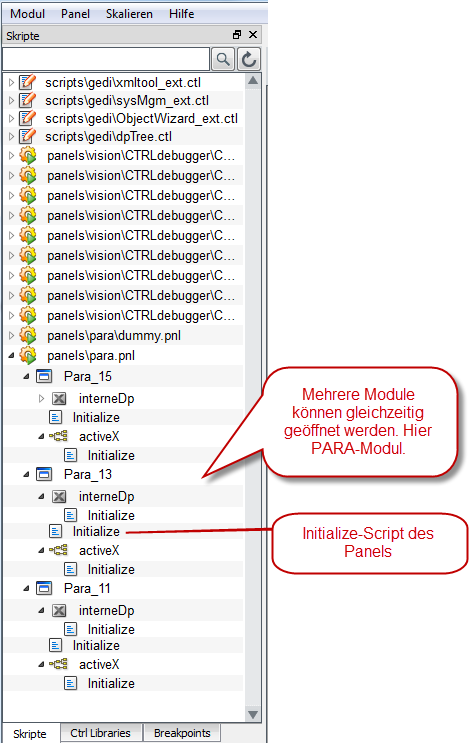
Task: Open the Skalieren menu
Action: click(x=129, y=14)
